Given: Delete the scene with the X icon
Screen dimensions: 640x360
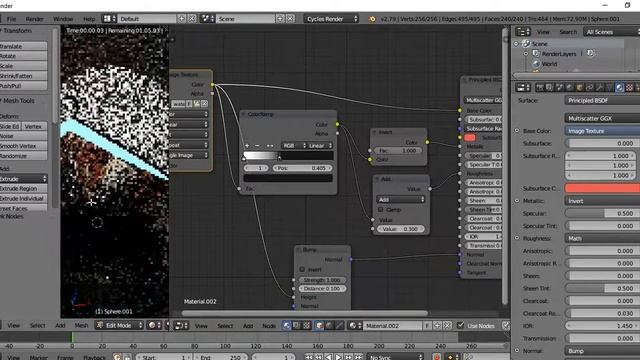Looking at the screenshot, I should coord(290,19).
